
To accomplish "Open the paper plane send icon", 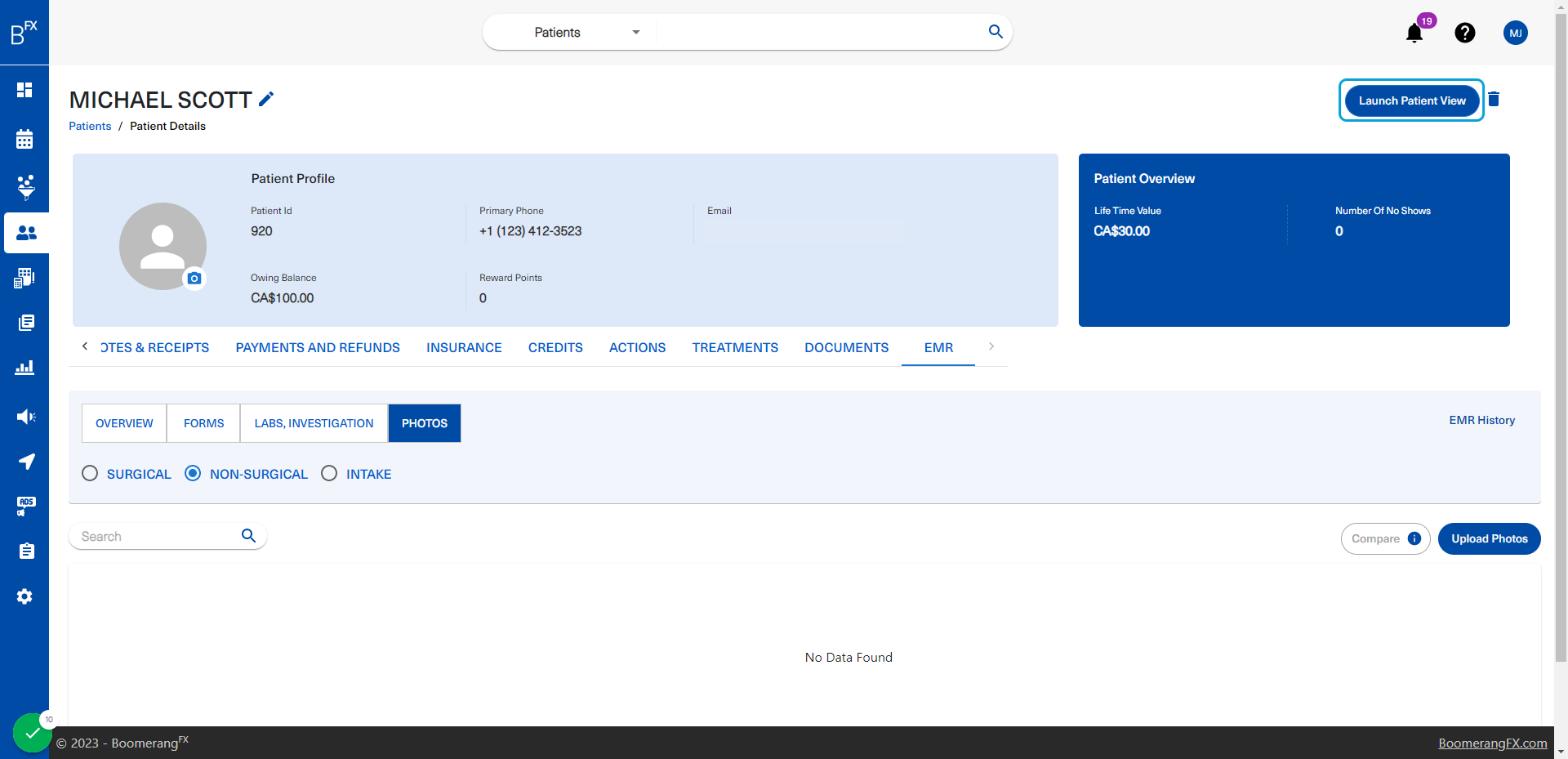I will pos(26,462).
